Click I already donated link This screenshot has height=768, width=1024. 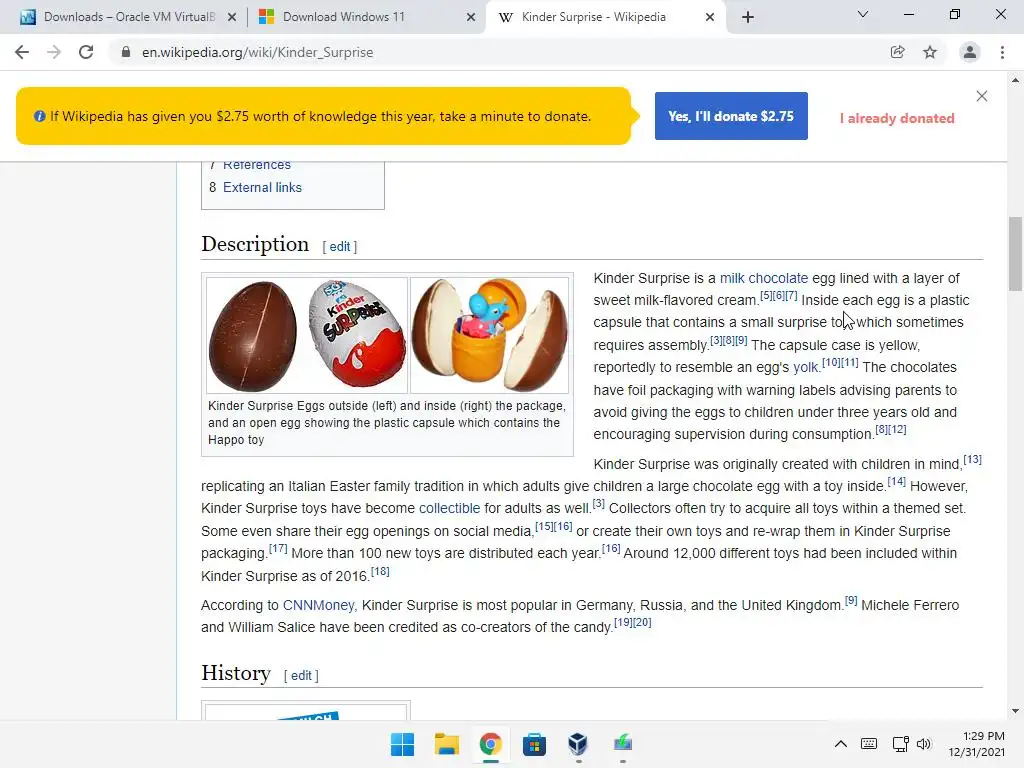pyautogui.click(x=897, y=118)
